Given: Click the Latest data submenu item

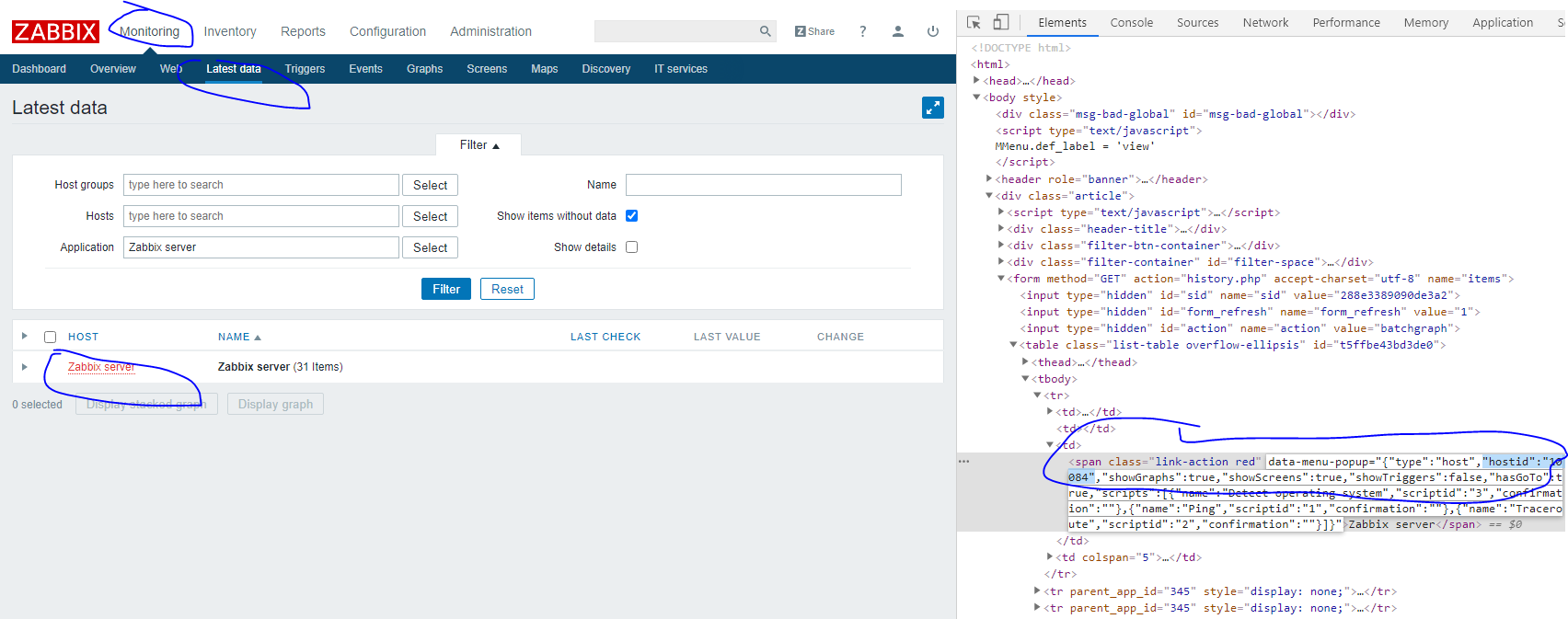Looking at the screenshot, I should (234, 69).
